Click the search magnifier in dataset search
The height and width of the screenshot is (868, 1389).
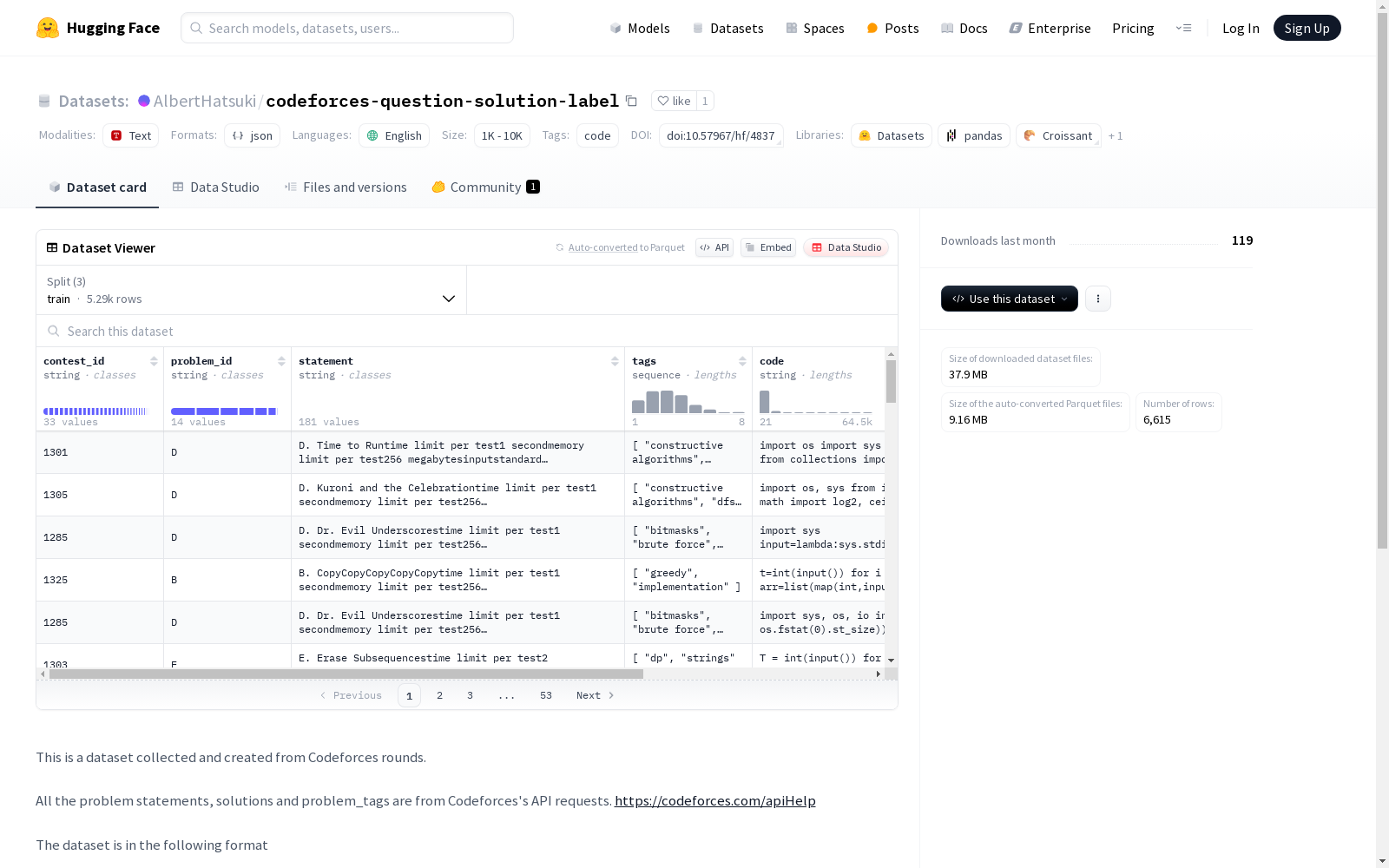point(54,331)
